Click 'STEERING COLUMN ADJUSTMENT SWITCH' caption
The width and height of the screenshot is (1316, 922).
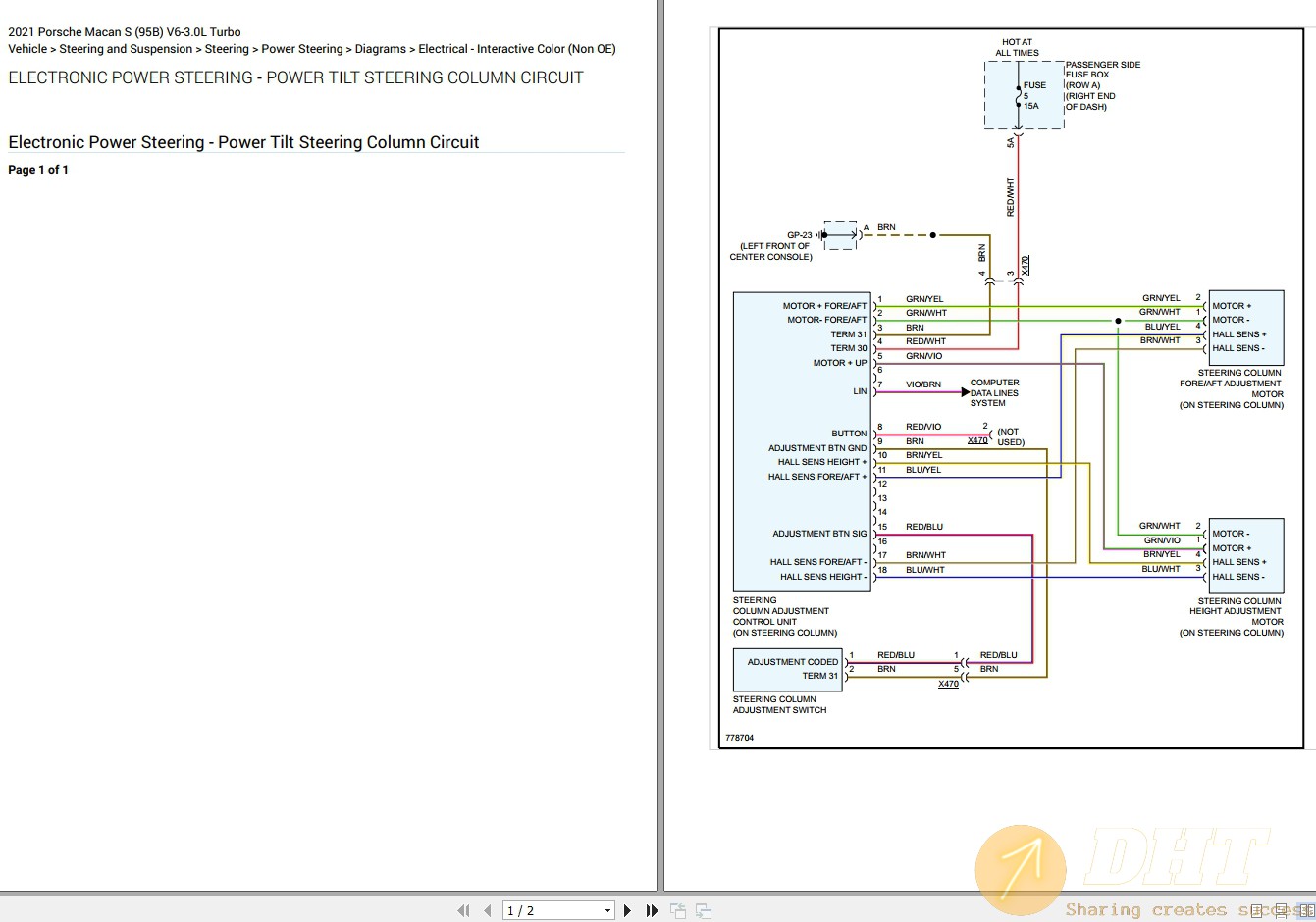[x=779, y=704]
